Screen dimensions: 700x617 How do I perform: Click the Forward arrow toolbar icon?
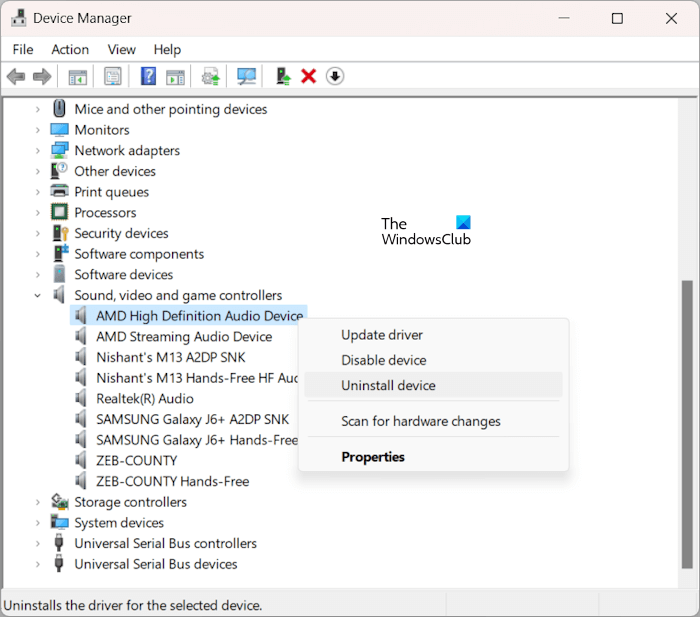coord(42,76)
